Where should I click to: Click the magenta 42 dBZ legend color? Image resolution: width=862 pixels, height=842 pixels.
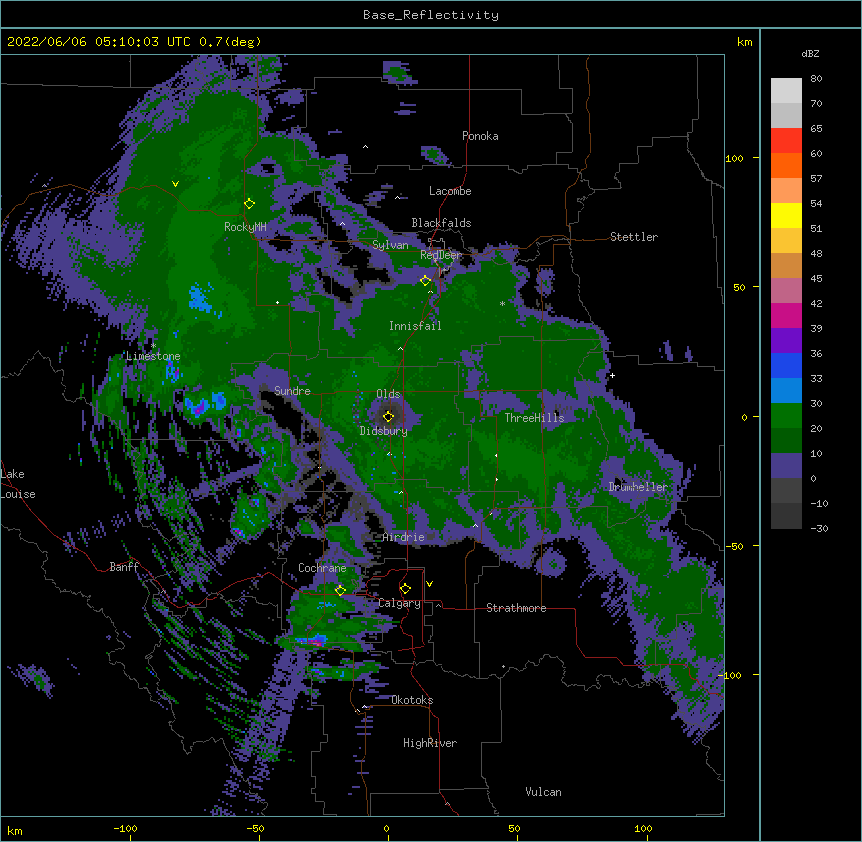pyautogui.click(x=786, y=315)
